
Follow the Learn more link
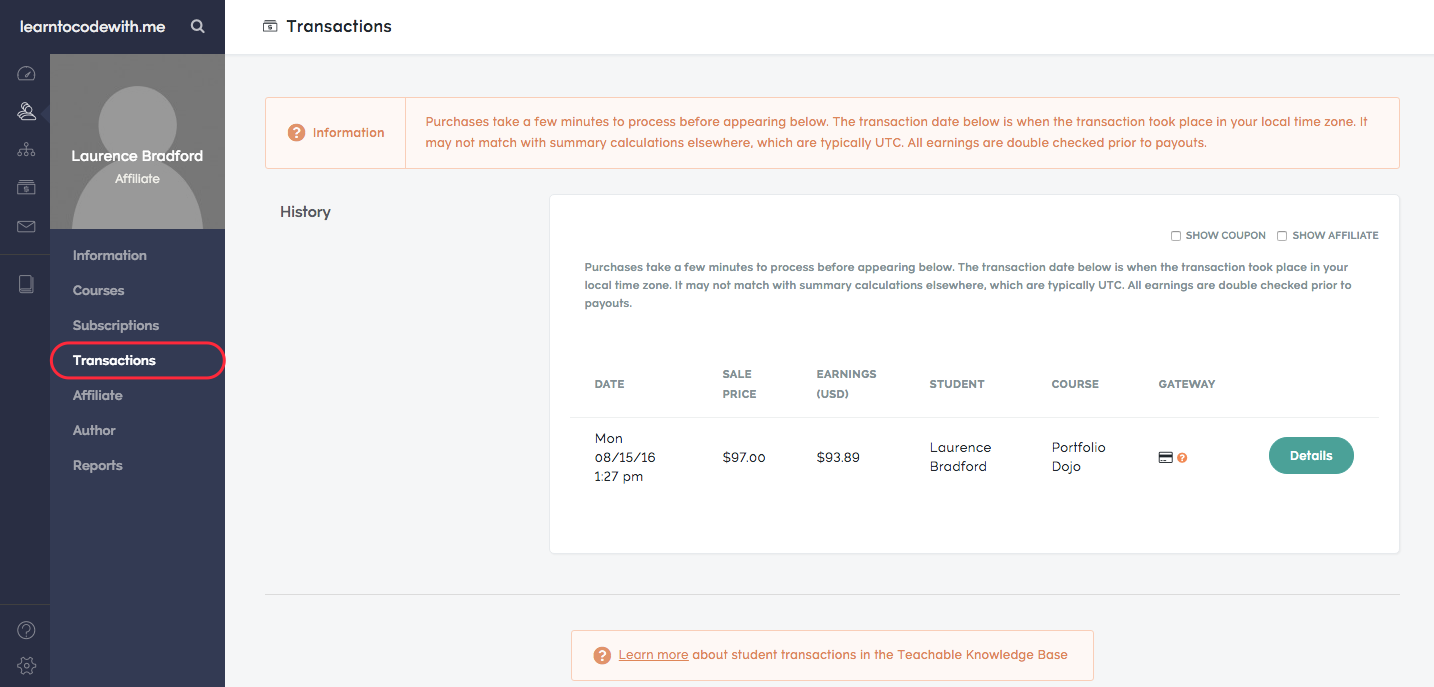(x=653, y=655)
